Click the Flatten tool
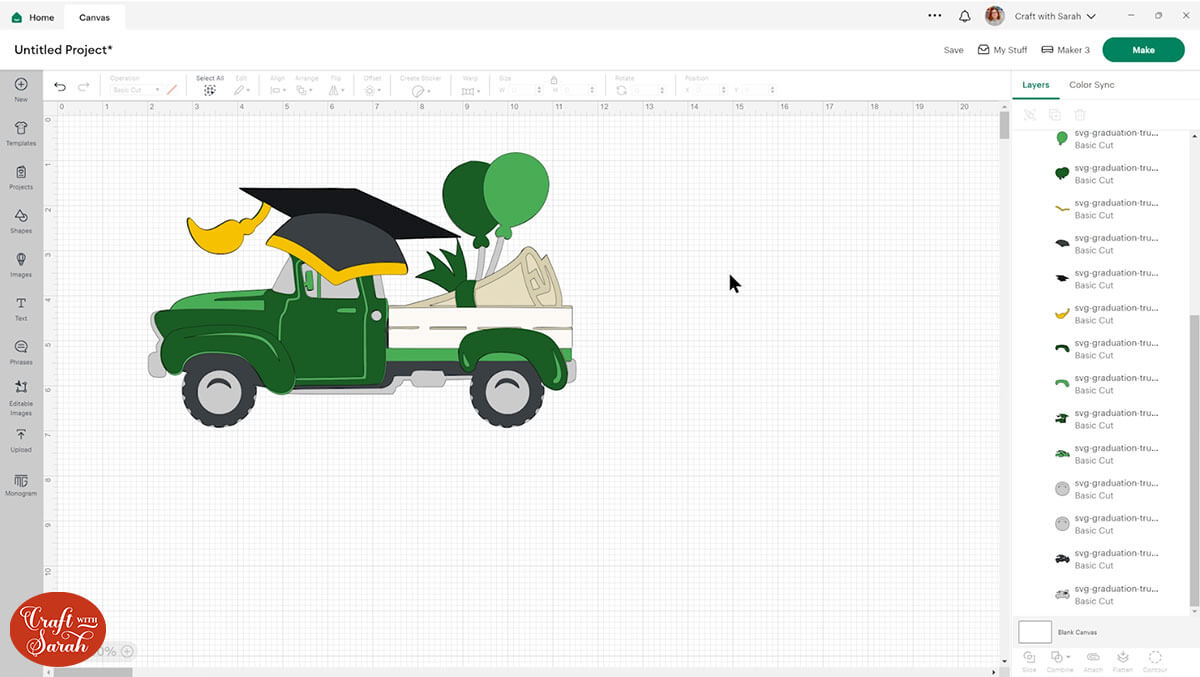Image resolution: width=1200 pixels, height=677 pixels. coord(1123,660)
